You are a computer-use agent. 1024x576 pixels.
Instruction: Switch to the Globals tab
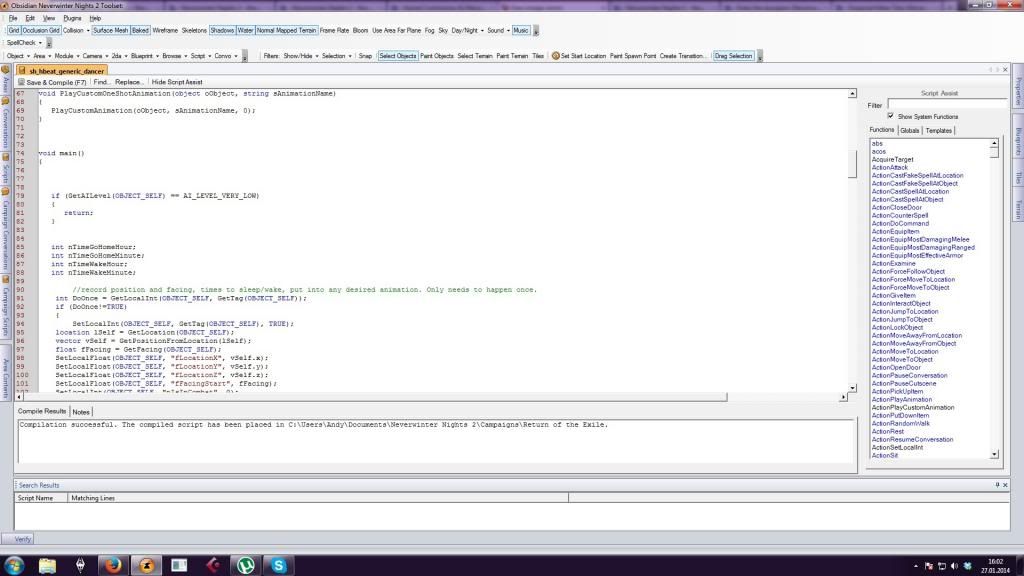910,130
